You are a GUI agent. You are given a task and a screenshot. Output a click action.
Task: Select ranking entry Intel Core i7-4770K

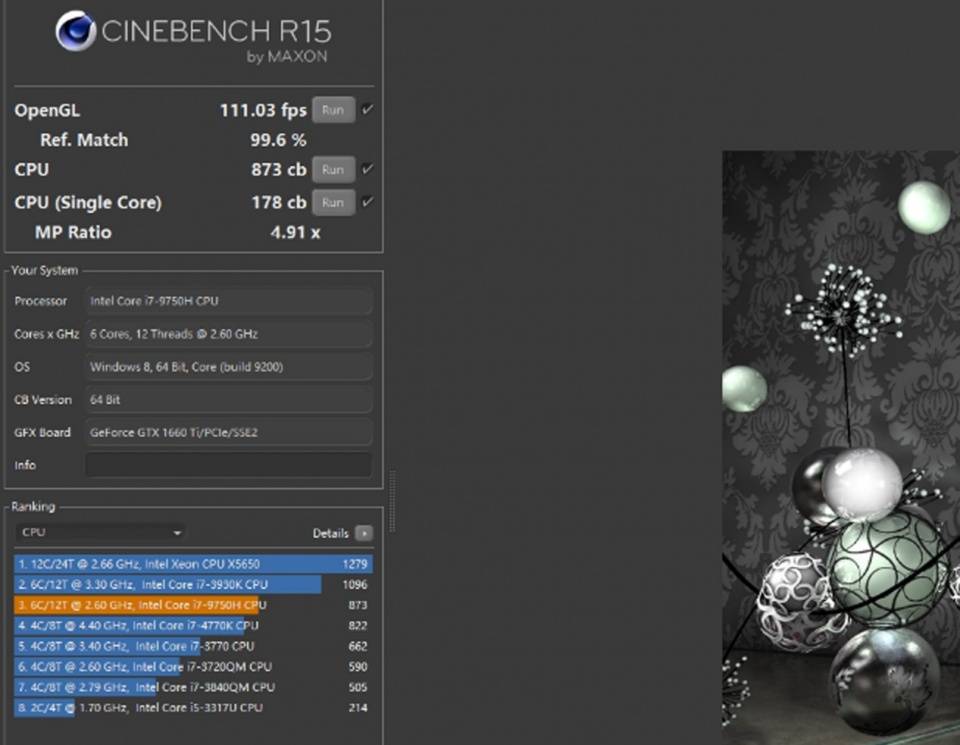[x=193, y=626]
